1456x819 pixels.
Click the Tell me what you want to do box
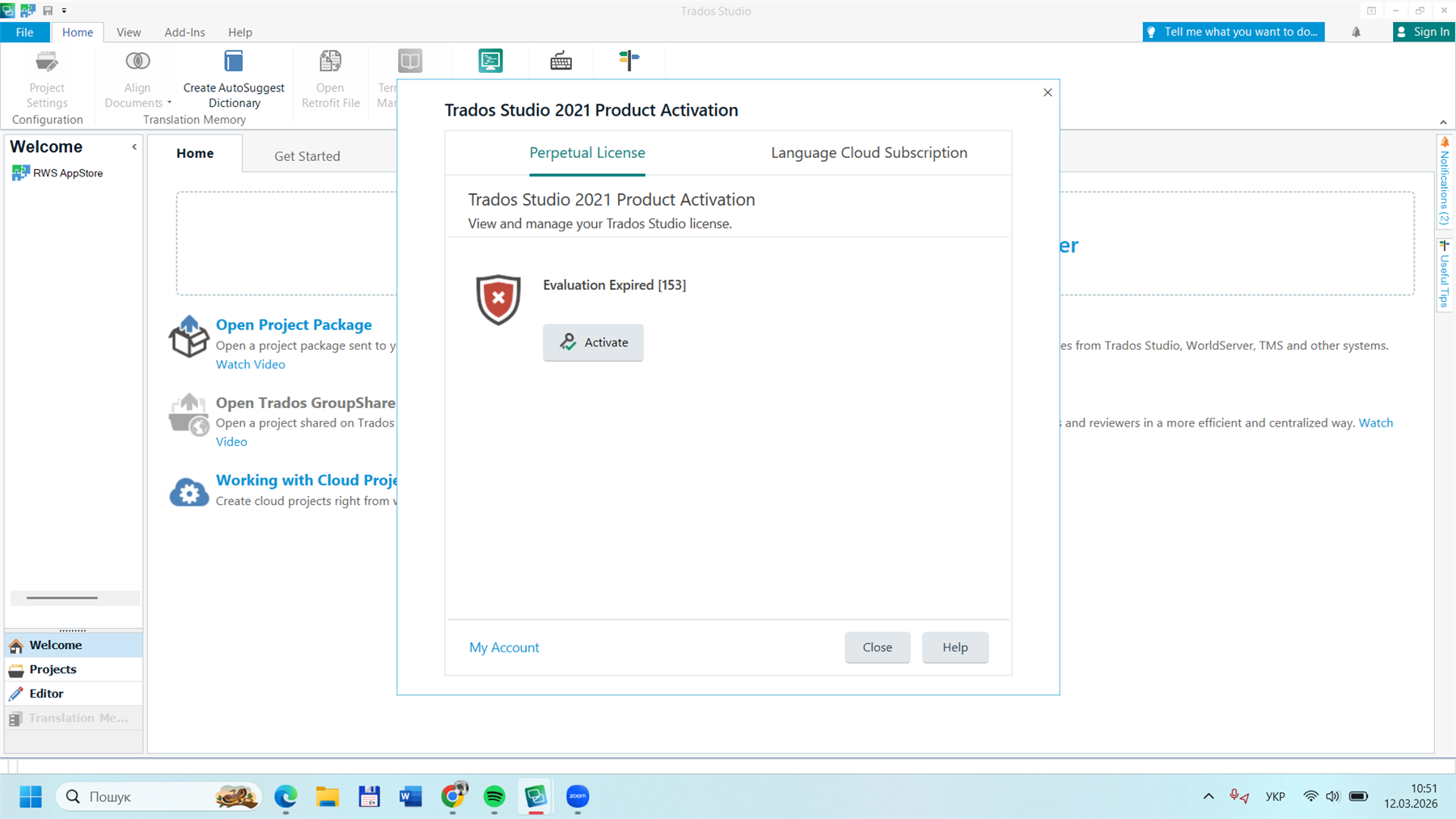(x=1233, y=32)
